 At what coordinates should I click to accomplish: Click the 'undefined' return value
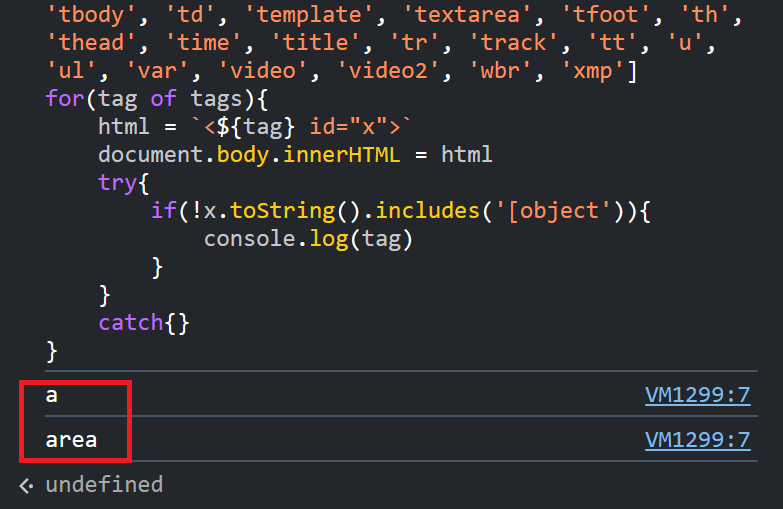point(104,485)
